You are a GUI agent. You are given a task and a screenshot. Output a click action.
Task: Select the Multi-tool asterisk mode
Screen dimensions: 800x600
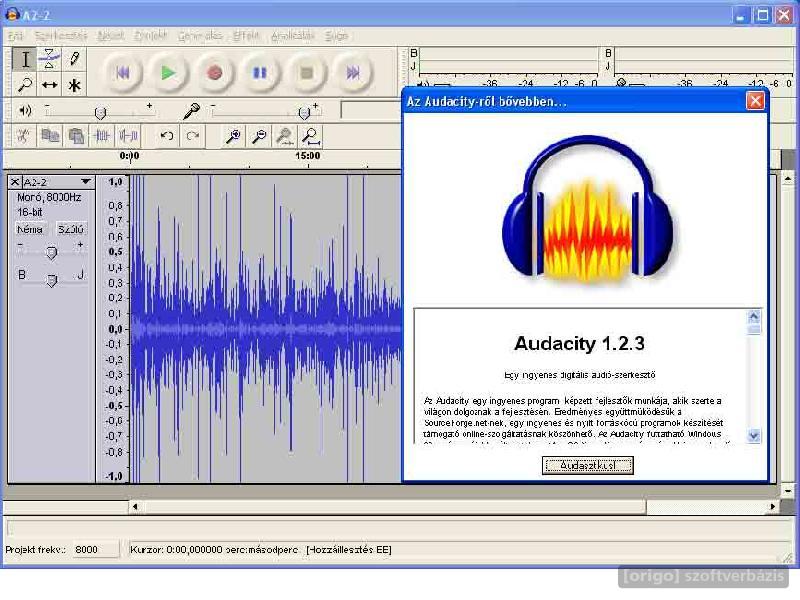tap(74, 85)
